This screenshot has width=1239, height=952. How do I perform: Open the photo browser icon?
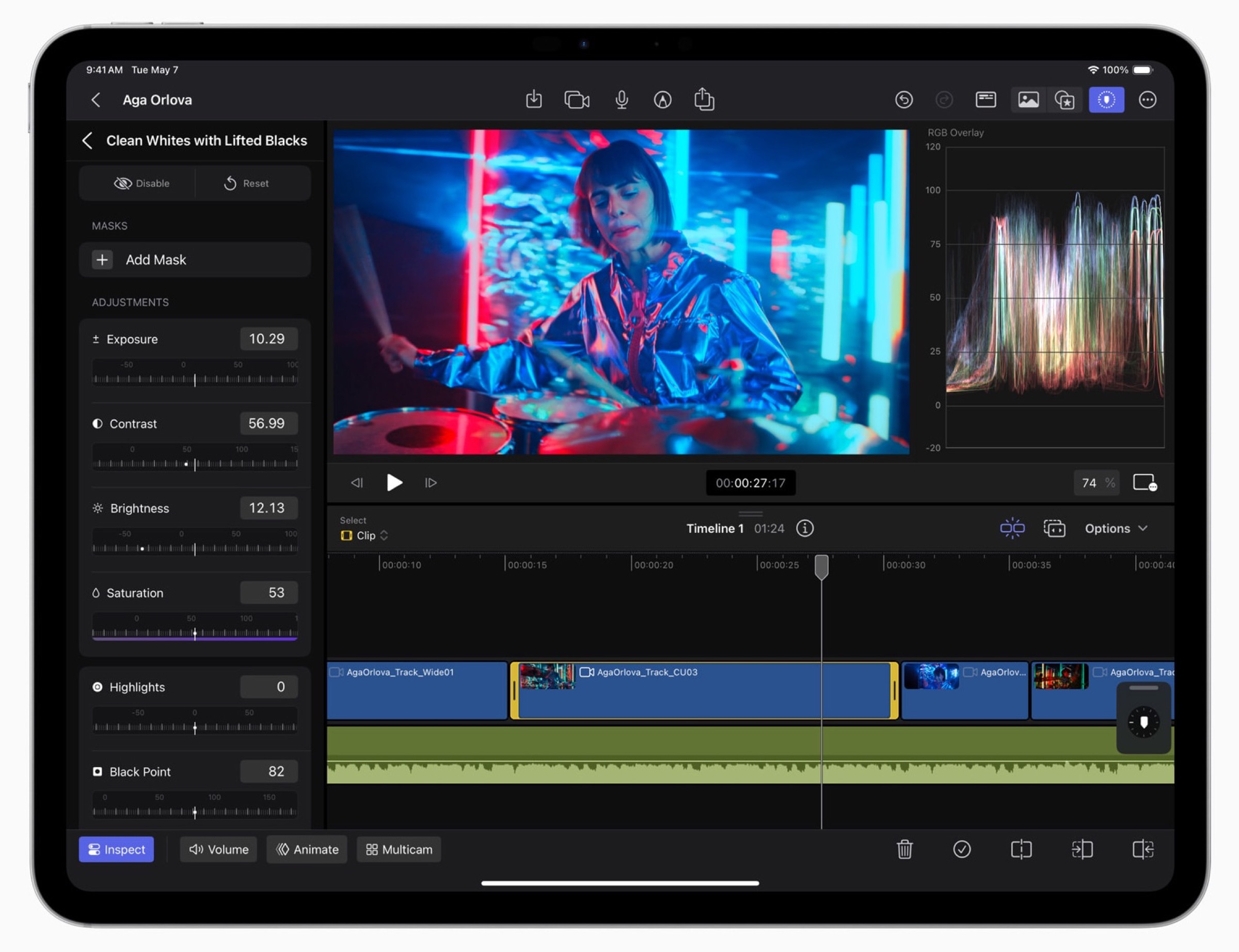coord(1028,100)
